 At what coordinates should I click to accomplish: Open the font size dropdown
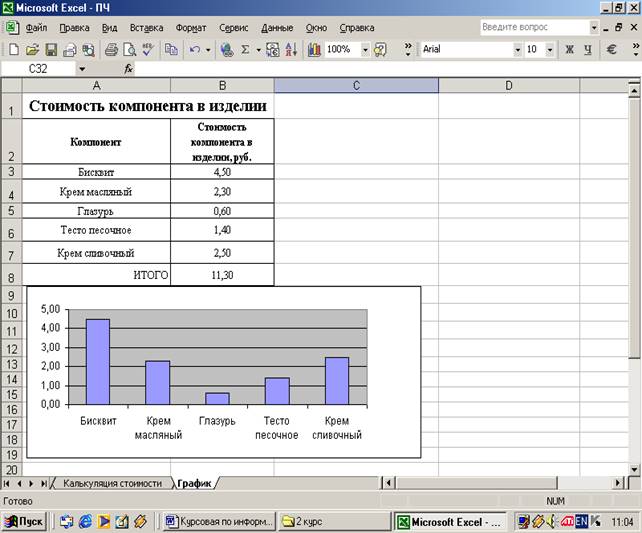tap(550, 49)
